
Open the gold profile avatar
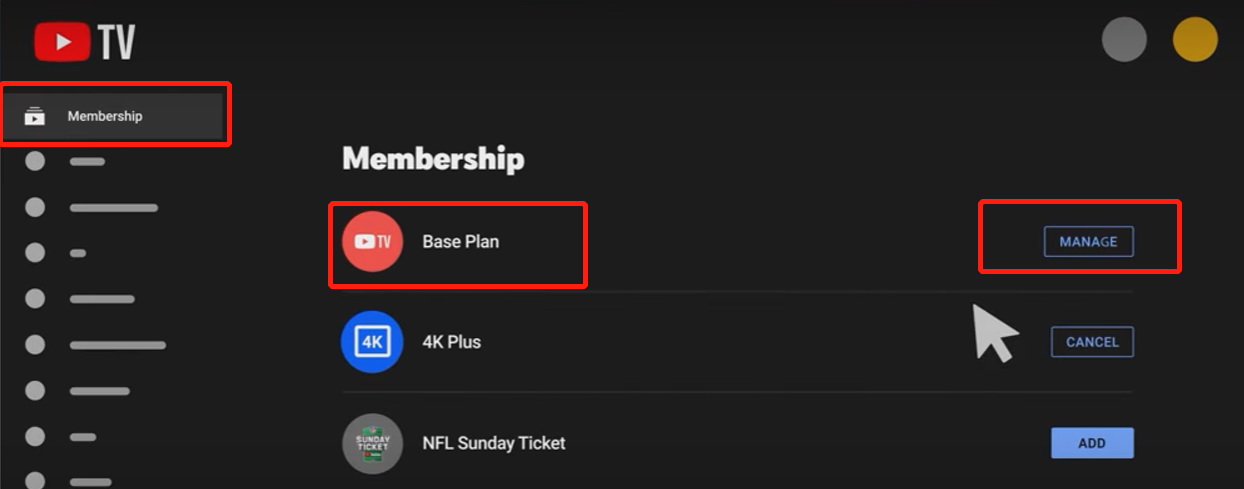click(1195, 40)
